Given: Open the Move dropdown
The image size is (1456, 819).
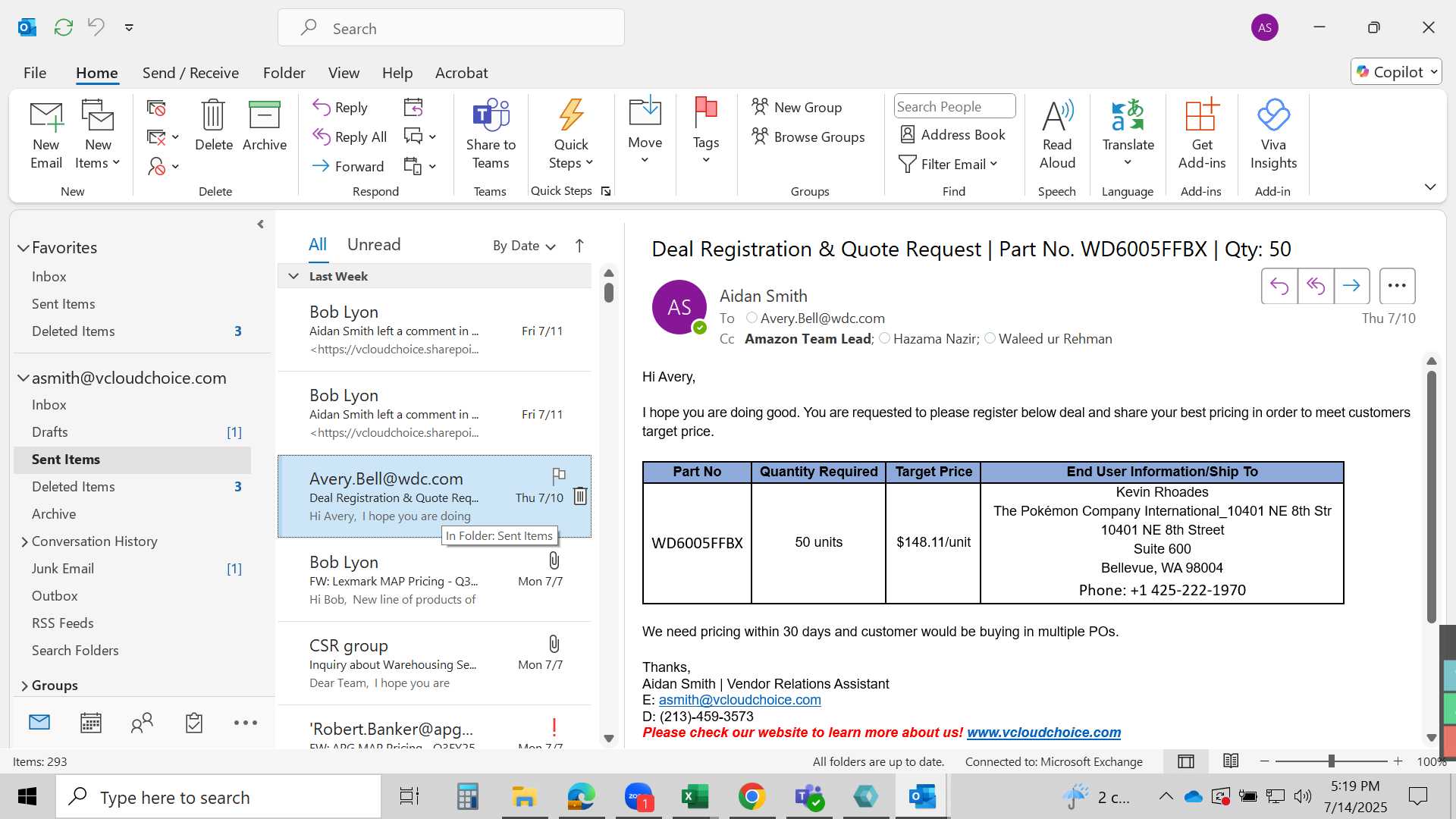Looking at the screenshot, I should [x=645, y=131].
